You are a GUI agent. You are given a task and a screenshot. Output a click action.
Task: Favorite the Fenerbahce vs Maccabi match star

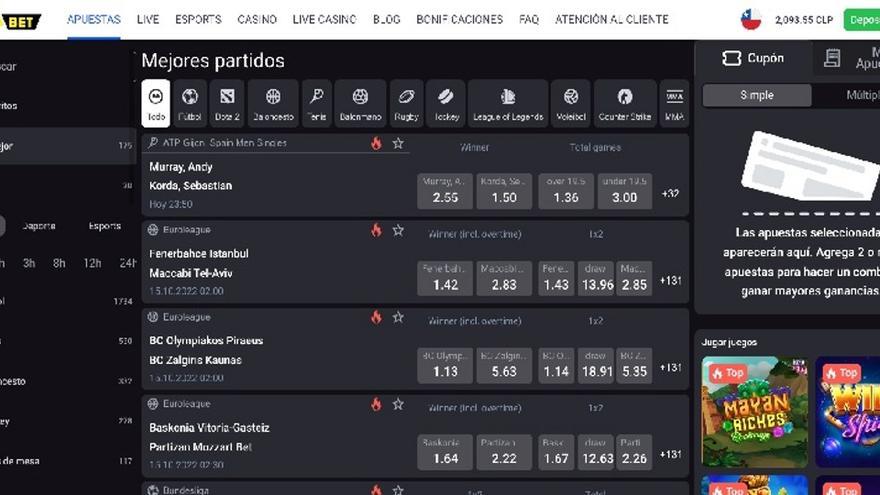398,230
